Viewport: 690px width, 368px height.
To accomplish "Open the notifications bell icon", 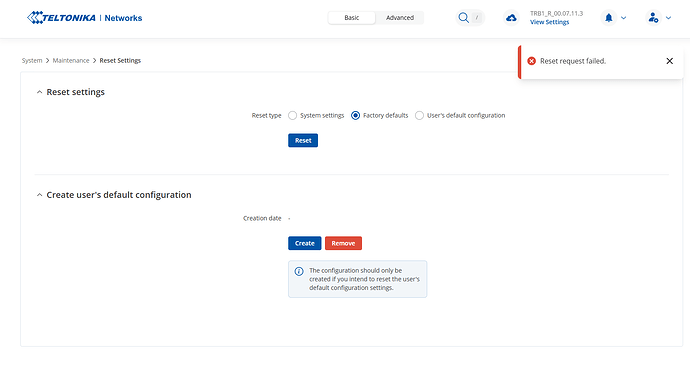I will point(609,18).
